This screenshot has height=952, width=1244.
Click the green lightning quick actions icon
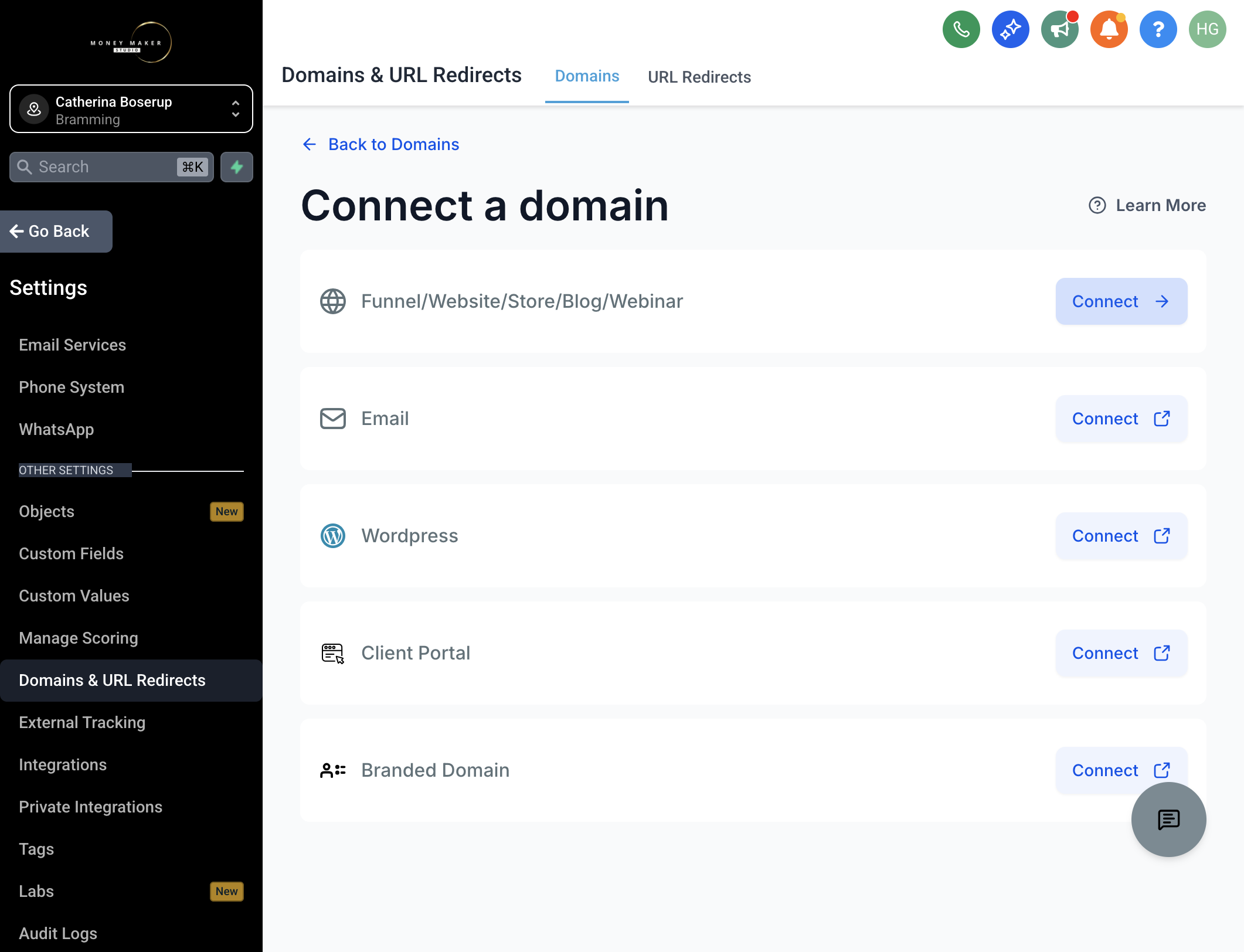(237, 167)
